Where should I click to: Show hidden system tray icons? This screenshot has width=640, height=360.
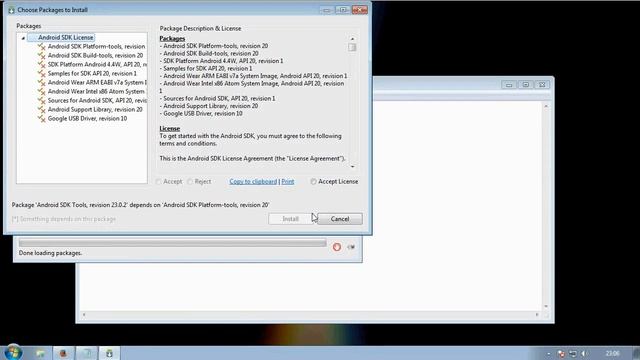[549, 353]
